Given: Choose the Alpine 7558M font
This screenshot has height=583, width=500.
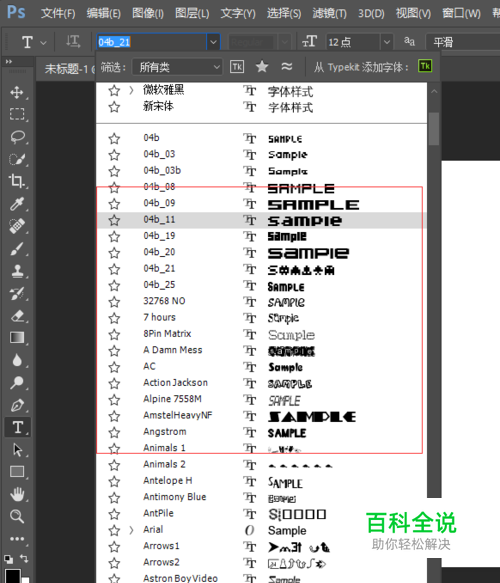Looking at the screenshot, I should click(261, 399).
